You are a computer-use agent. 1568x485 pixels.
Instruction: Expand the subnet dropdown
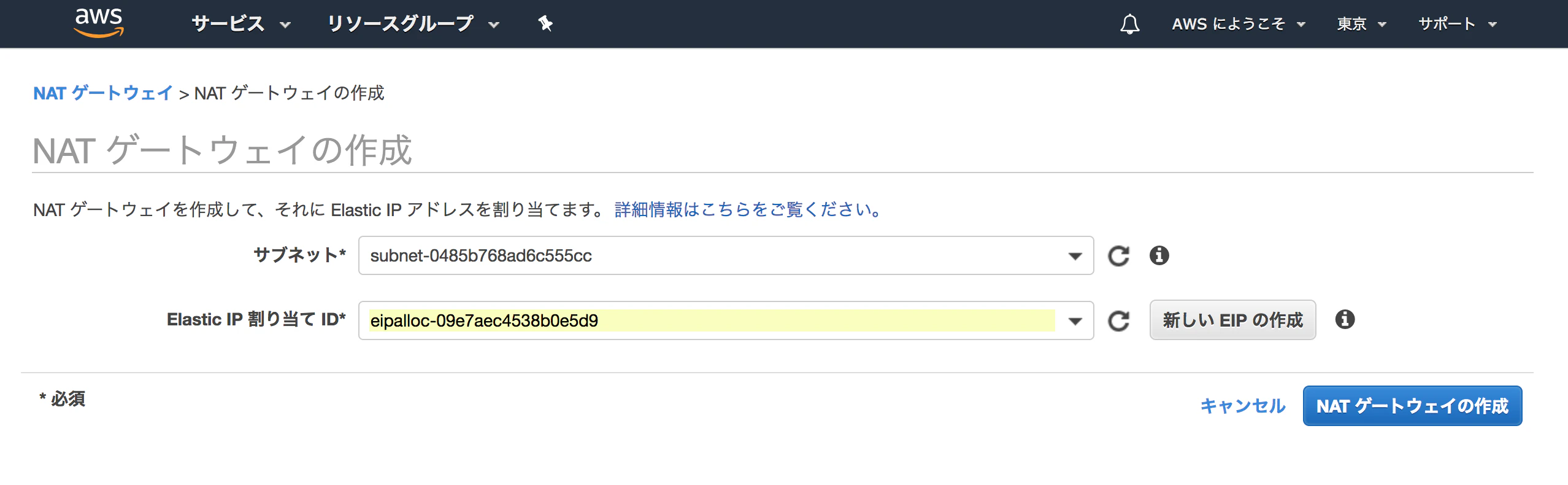[x=1074, y=256]
